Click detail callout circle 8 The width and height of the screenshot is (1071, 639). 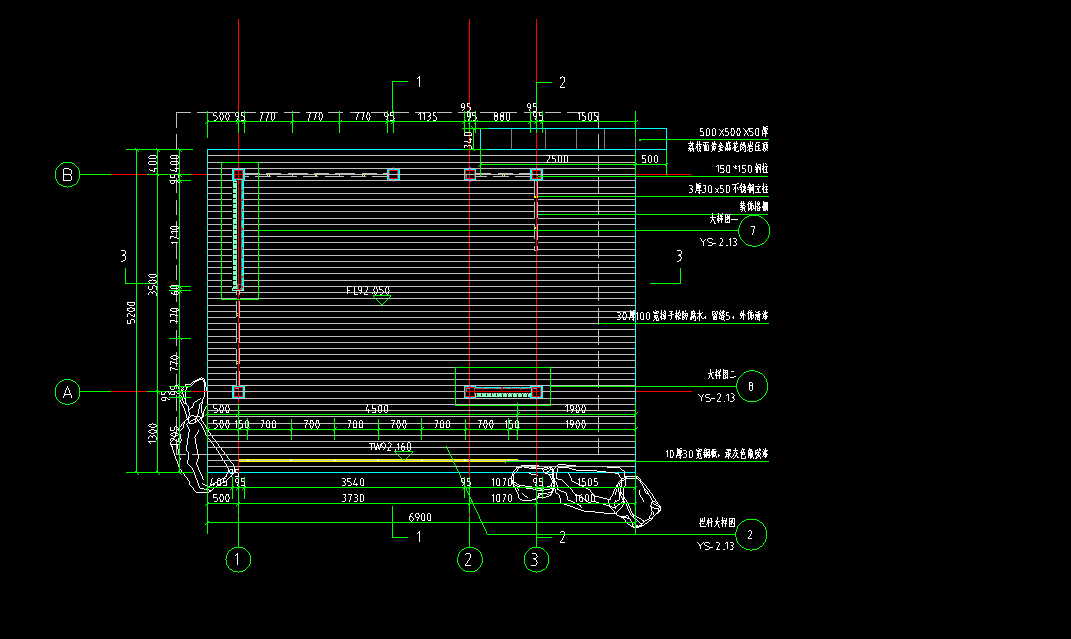[753, 385]
